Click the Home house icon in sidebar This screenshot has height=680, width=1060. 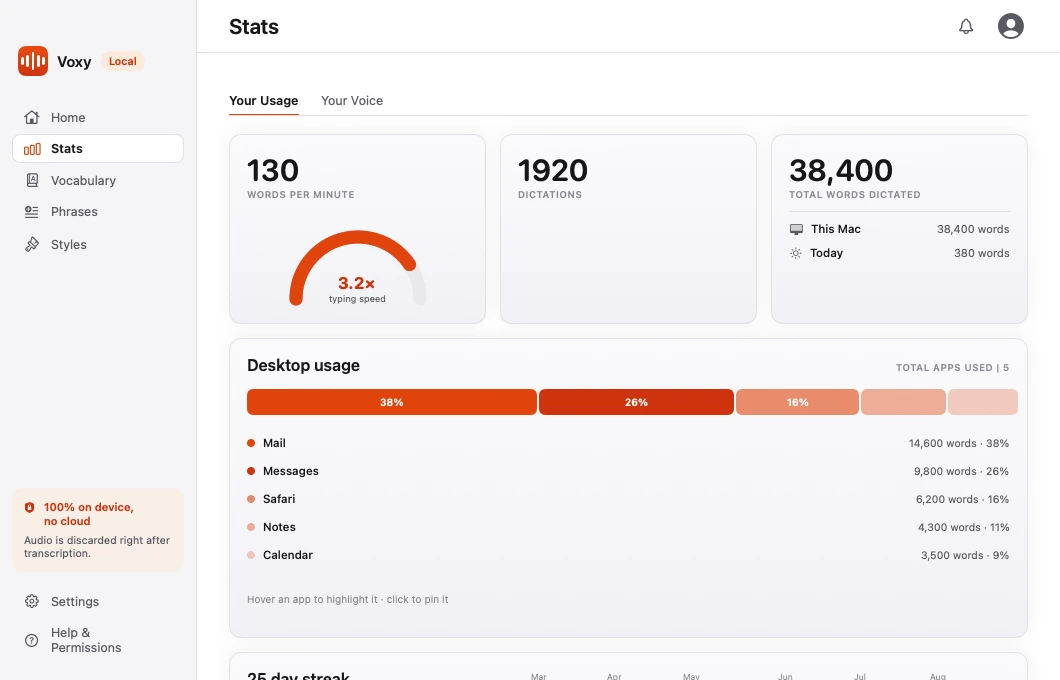tap(32, 118)
